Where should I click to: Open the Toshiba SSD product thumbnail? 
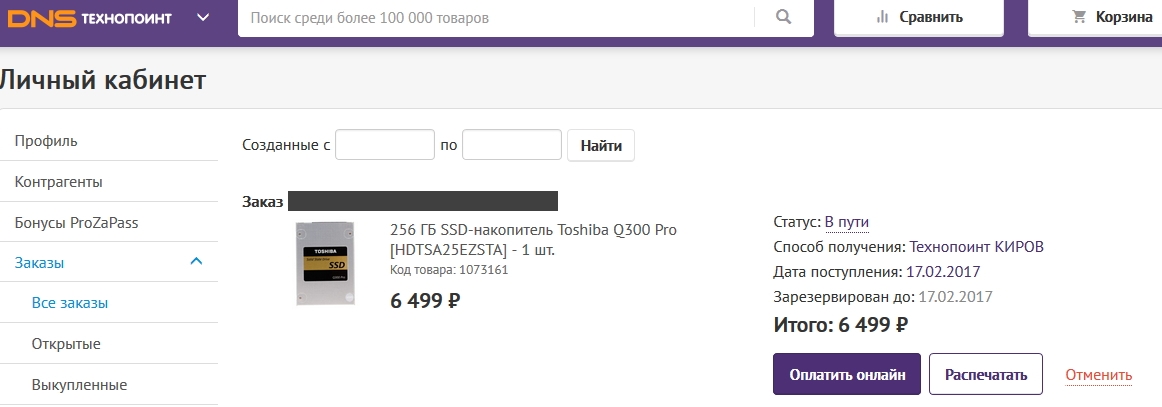(325, 263)
